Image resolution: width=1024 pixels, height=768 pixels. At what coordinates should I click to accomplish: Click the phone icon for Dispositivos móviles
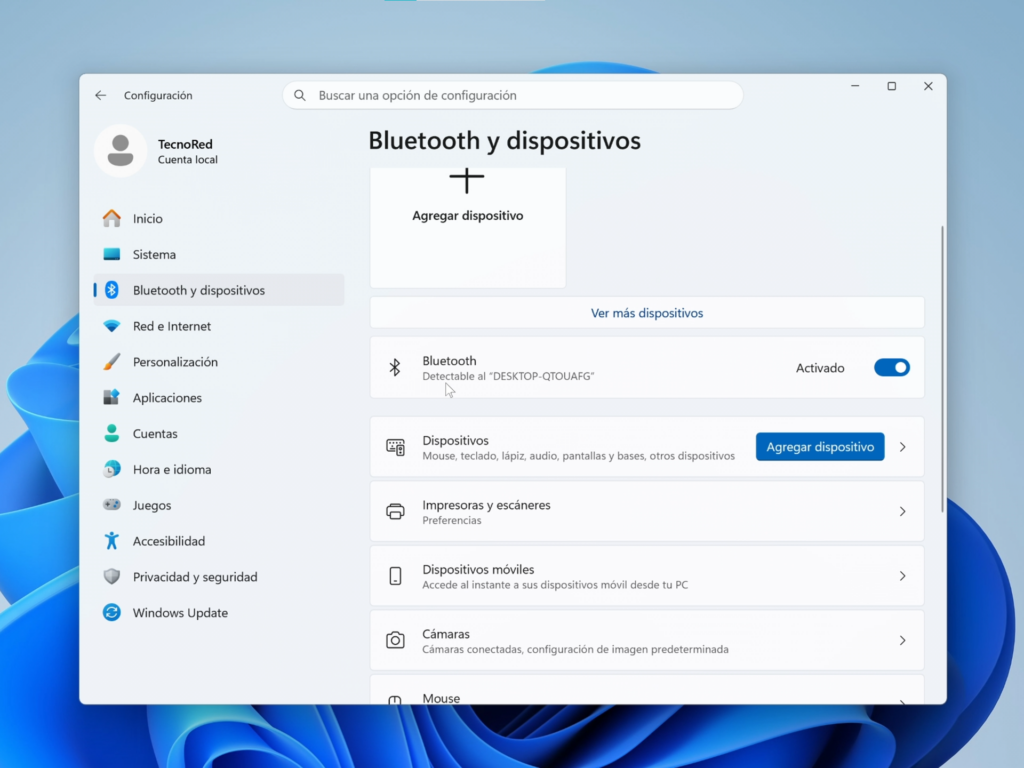coord(395,576)
